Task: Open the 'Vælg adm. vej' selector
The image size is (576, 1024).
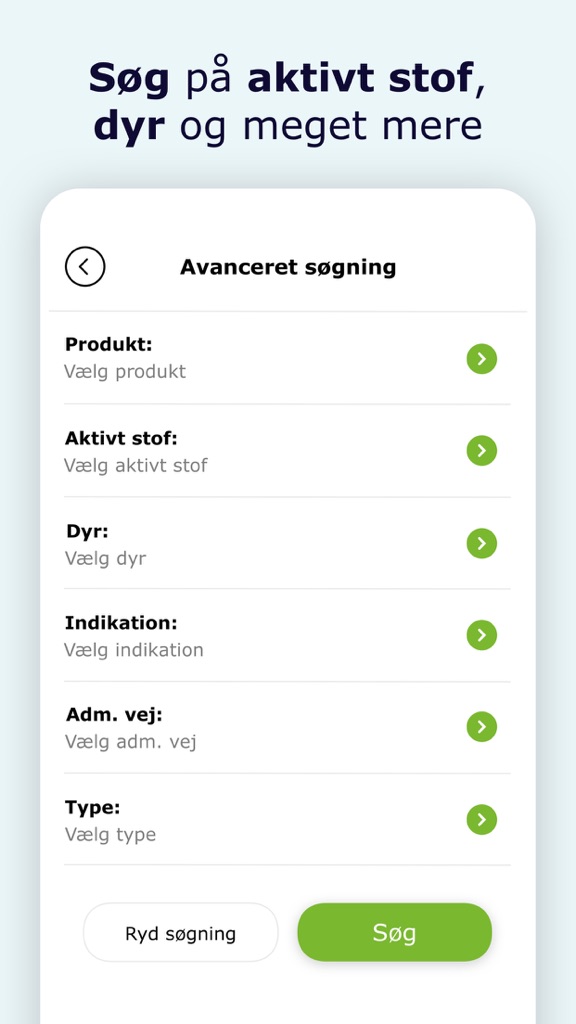Action: click(287, 728)
